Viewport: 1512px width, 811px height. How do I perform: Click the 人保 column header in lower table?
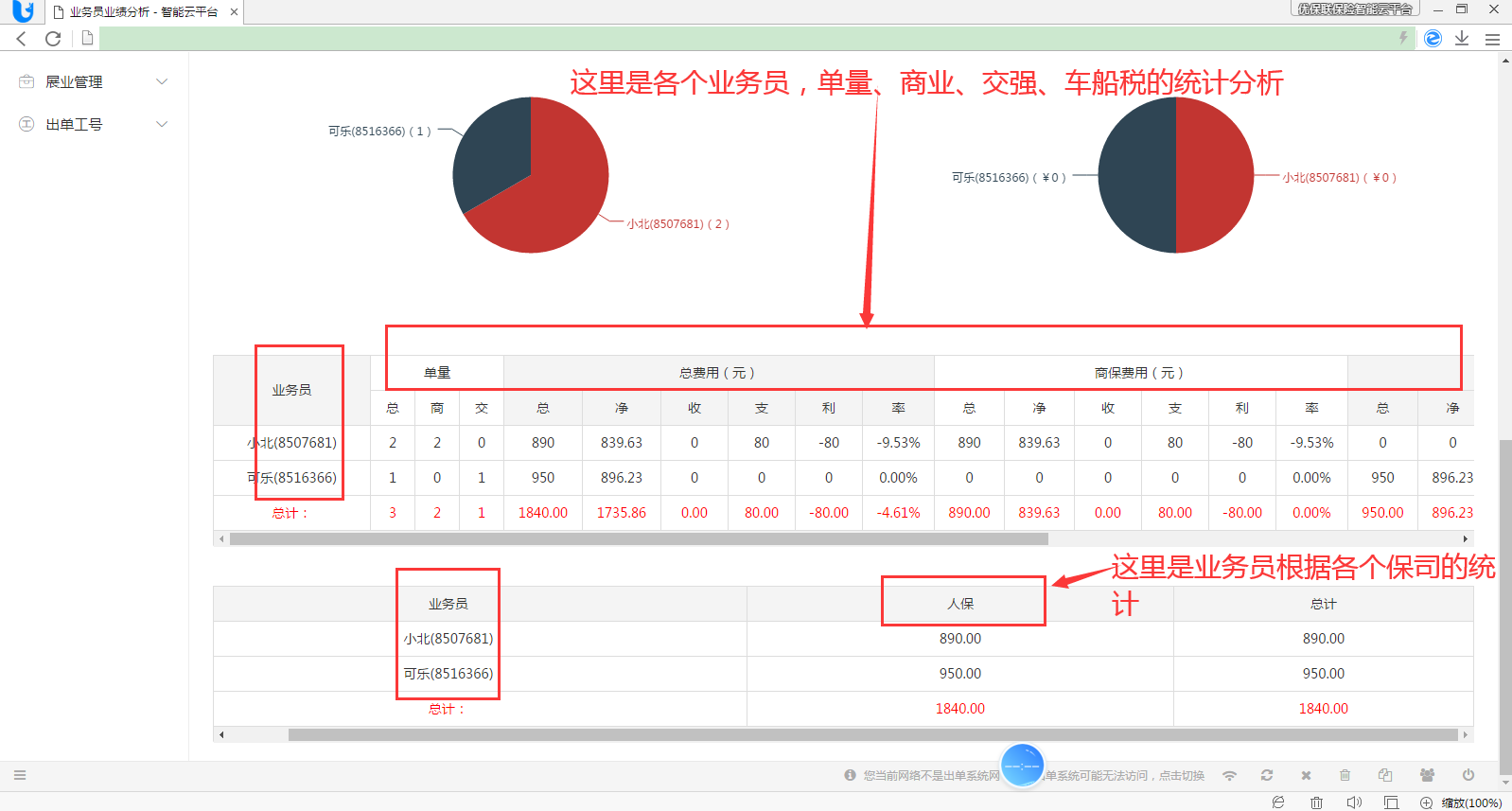click(960, 604)
